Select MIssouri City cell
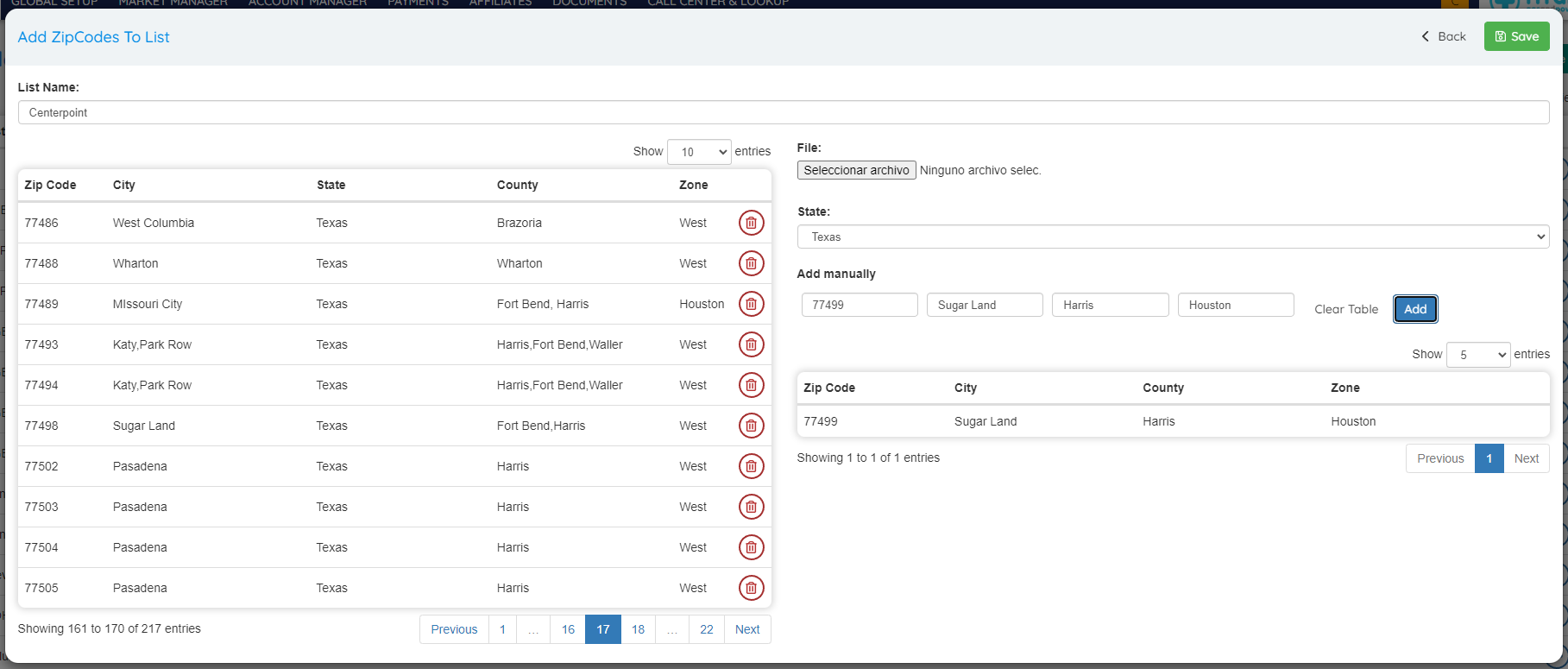 pos(148,304)
